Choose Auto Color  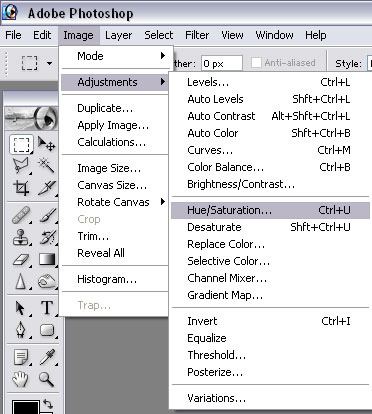coord(270,133)
